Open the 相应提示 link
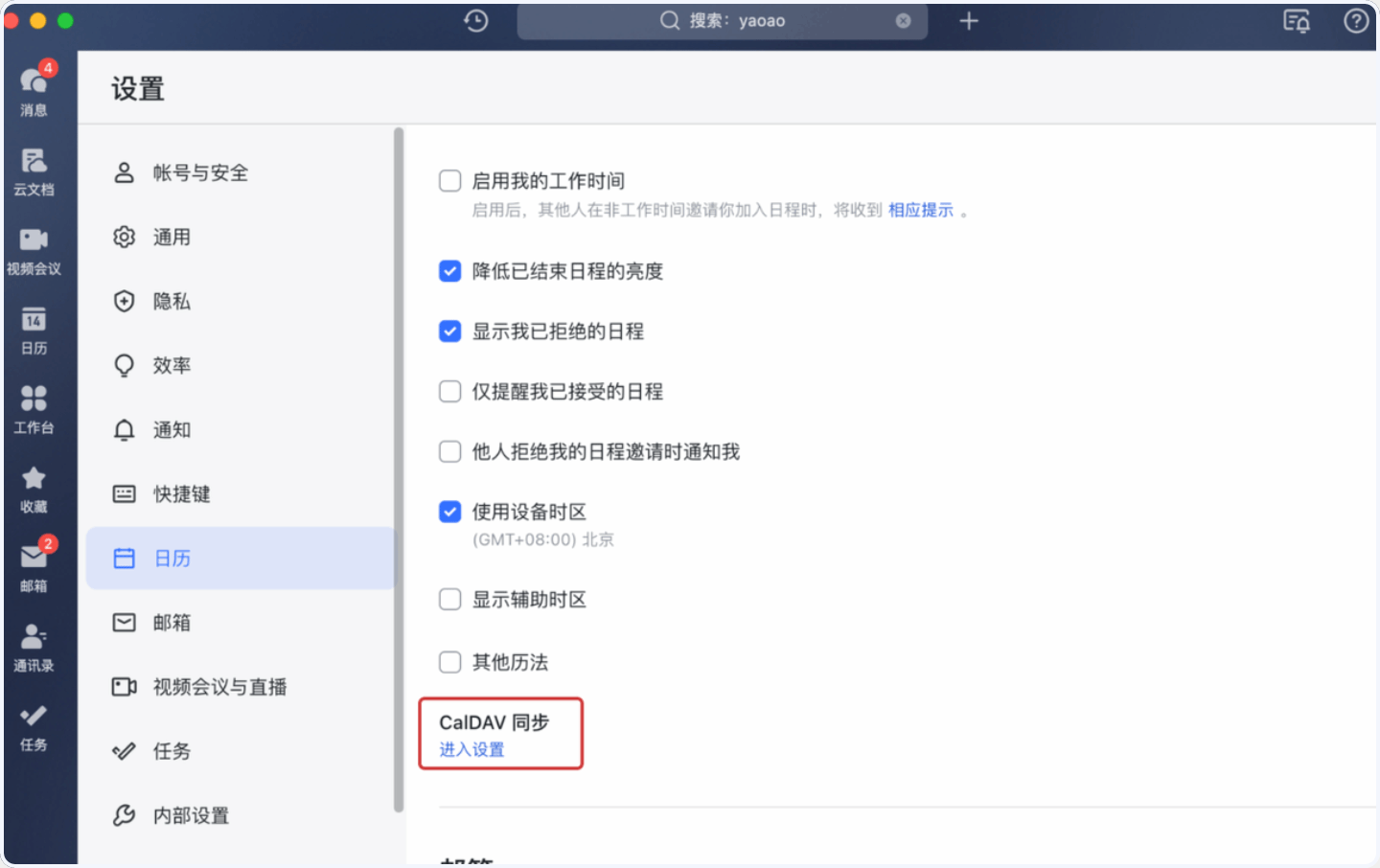 coord(921,210)
